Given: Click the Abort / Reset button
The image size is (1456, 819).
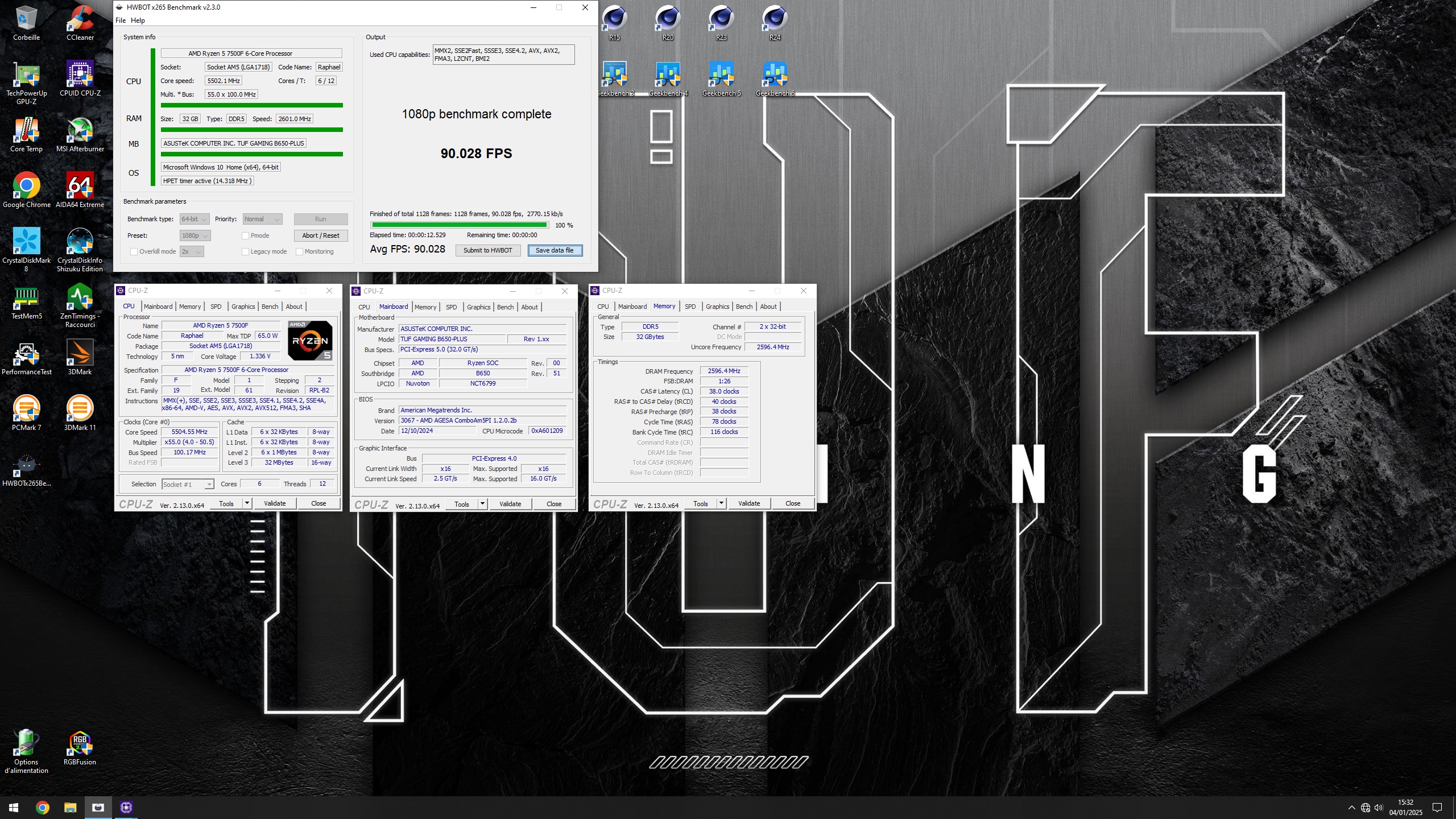Looking at the screenshot, I should pos(321,235).
